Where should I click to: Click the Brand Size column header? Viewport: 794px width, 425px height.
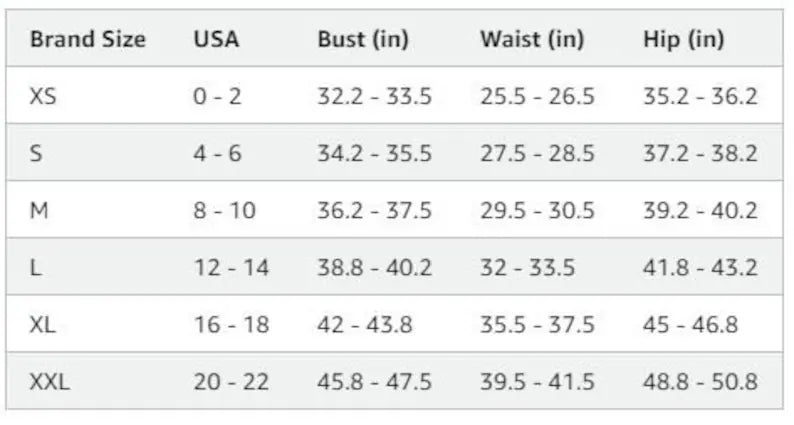pos(87,40)
